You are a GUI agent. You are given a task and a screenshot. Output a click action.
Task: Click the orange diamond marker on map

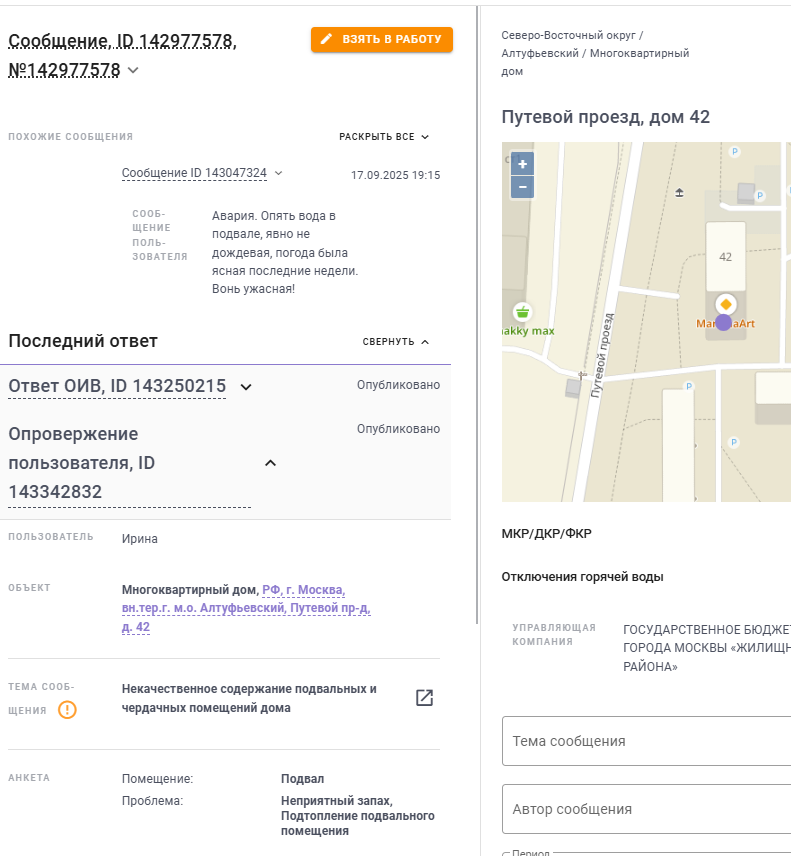[x=725, y=304]
